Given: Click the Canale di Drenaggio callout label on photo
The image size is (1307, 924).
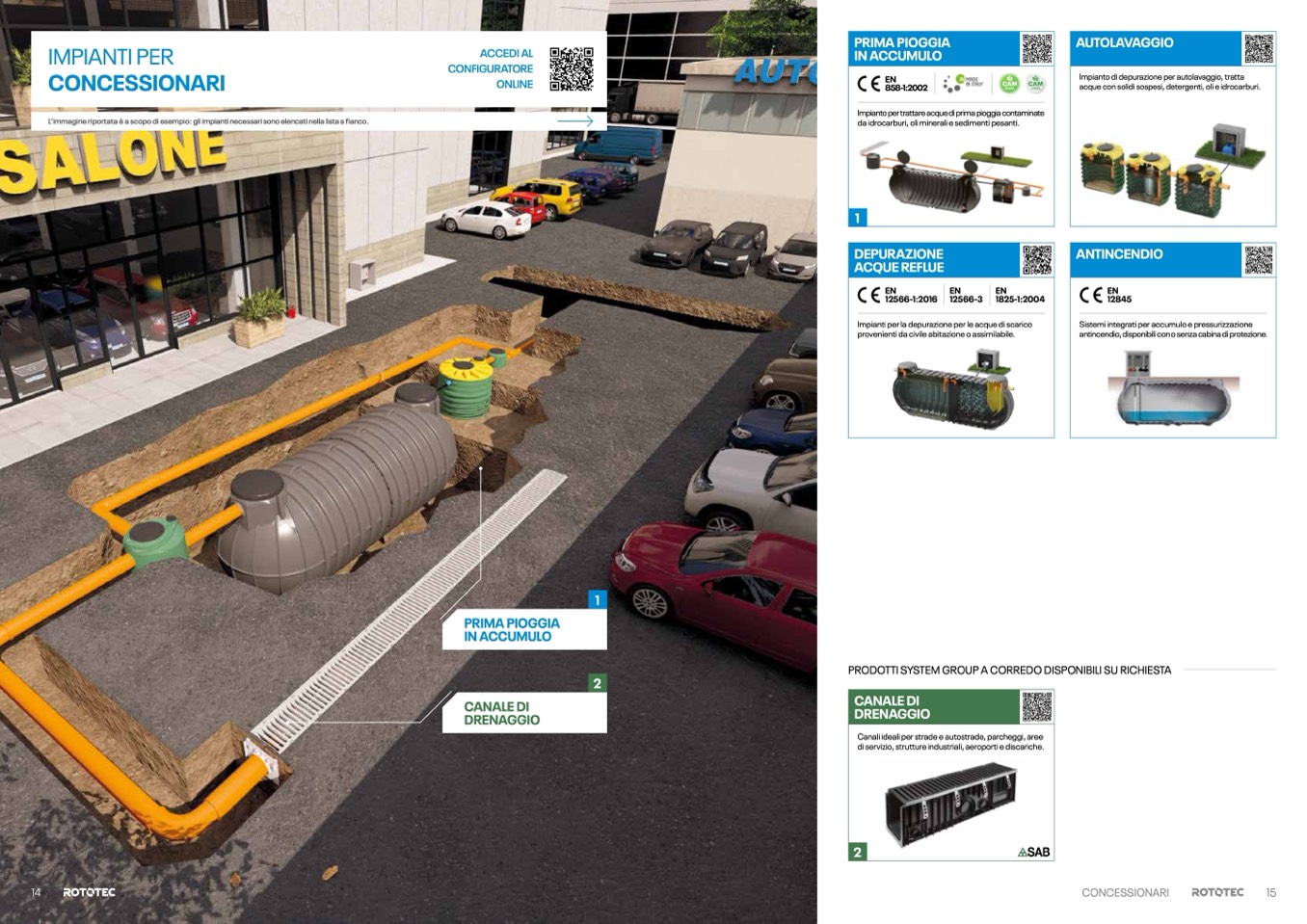Looking at the screenshot, I should pyautogui.click(x=502, y=713).
